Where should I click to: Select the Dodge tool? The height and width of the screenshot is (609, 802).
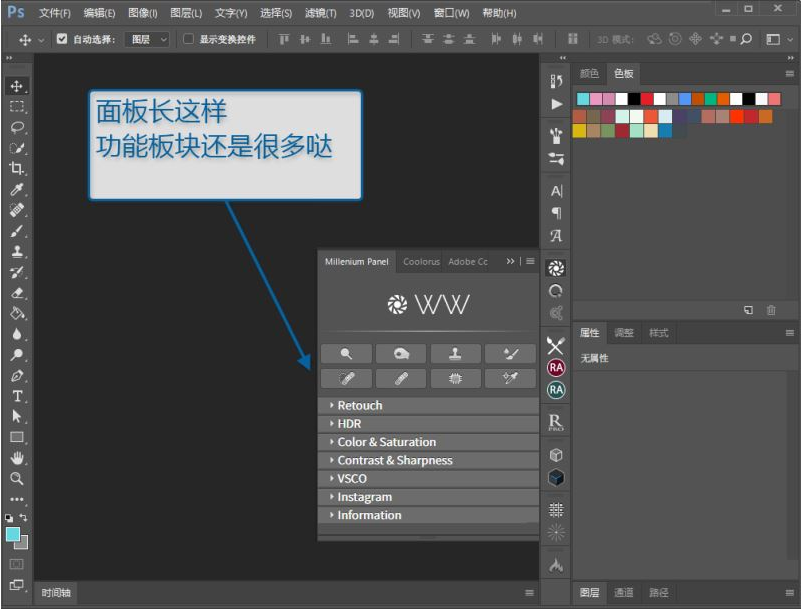17,355
